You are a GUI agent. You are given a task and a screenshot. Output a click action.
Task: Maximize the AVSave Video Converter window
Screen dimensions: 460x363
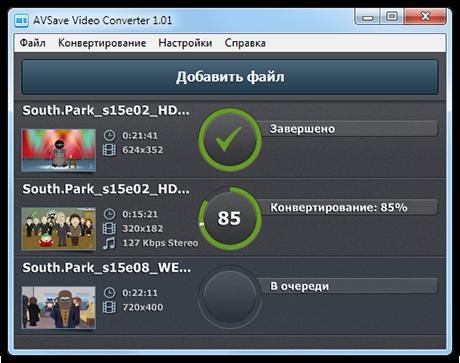[x=392, y=17]
